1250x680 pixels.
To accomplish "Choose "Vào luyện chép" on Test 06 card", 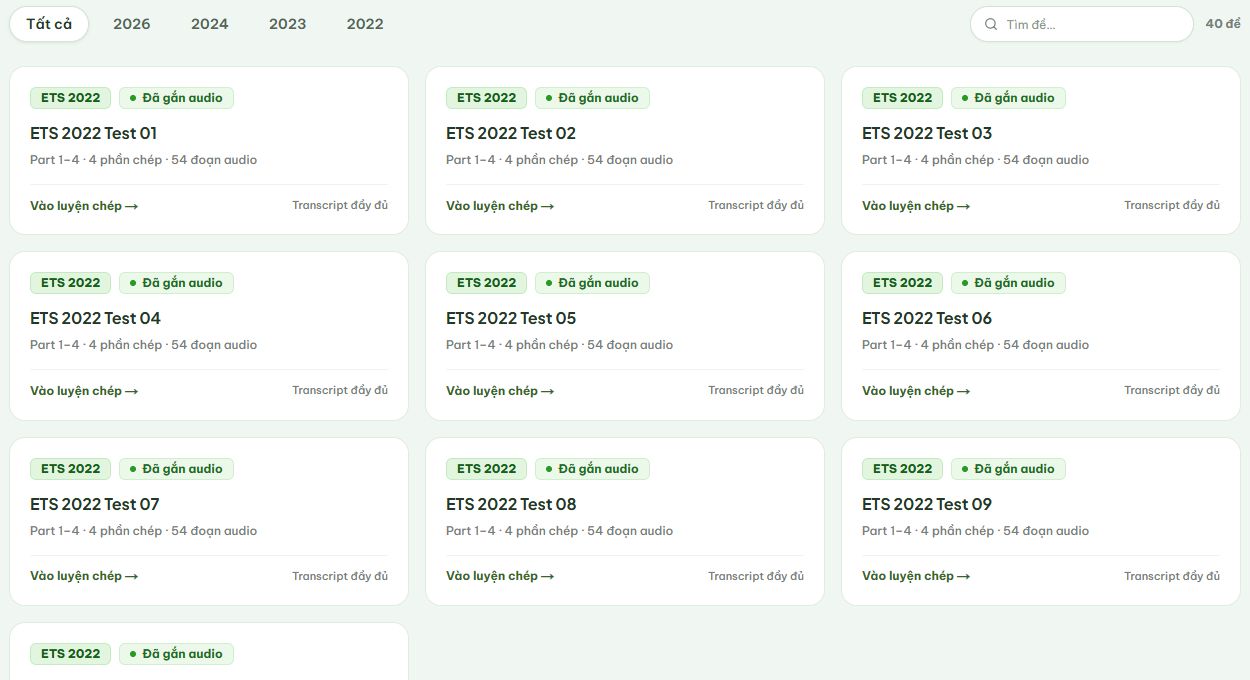I will [916, 391].
